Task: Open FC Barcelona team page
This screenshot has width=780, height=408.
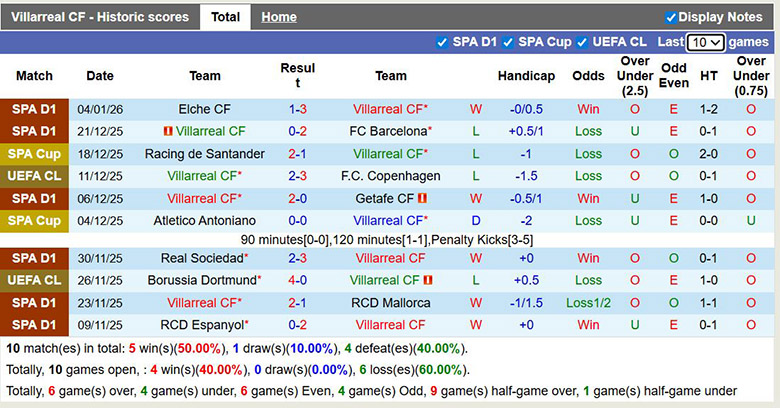Action: [388, 131]
